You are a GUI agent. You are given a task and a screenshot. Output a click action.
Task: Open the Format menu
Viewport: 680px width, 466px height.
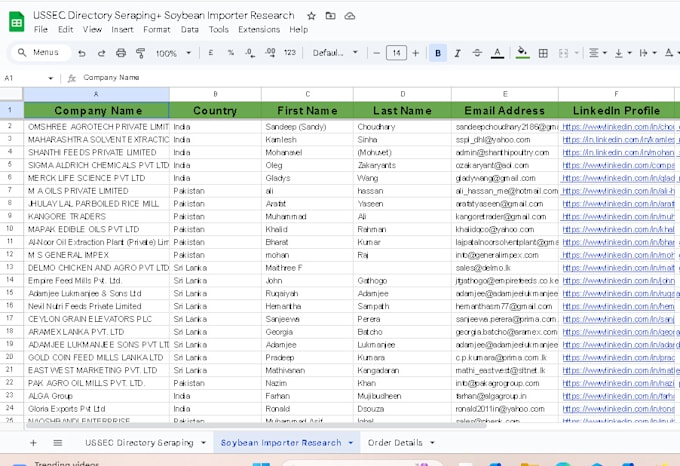[x=157, y=29]
